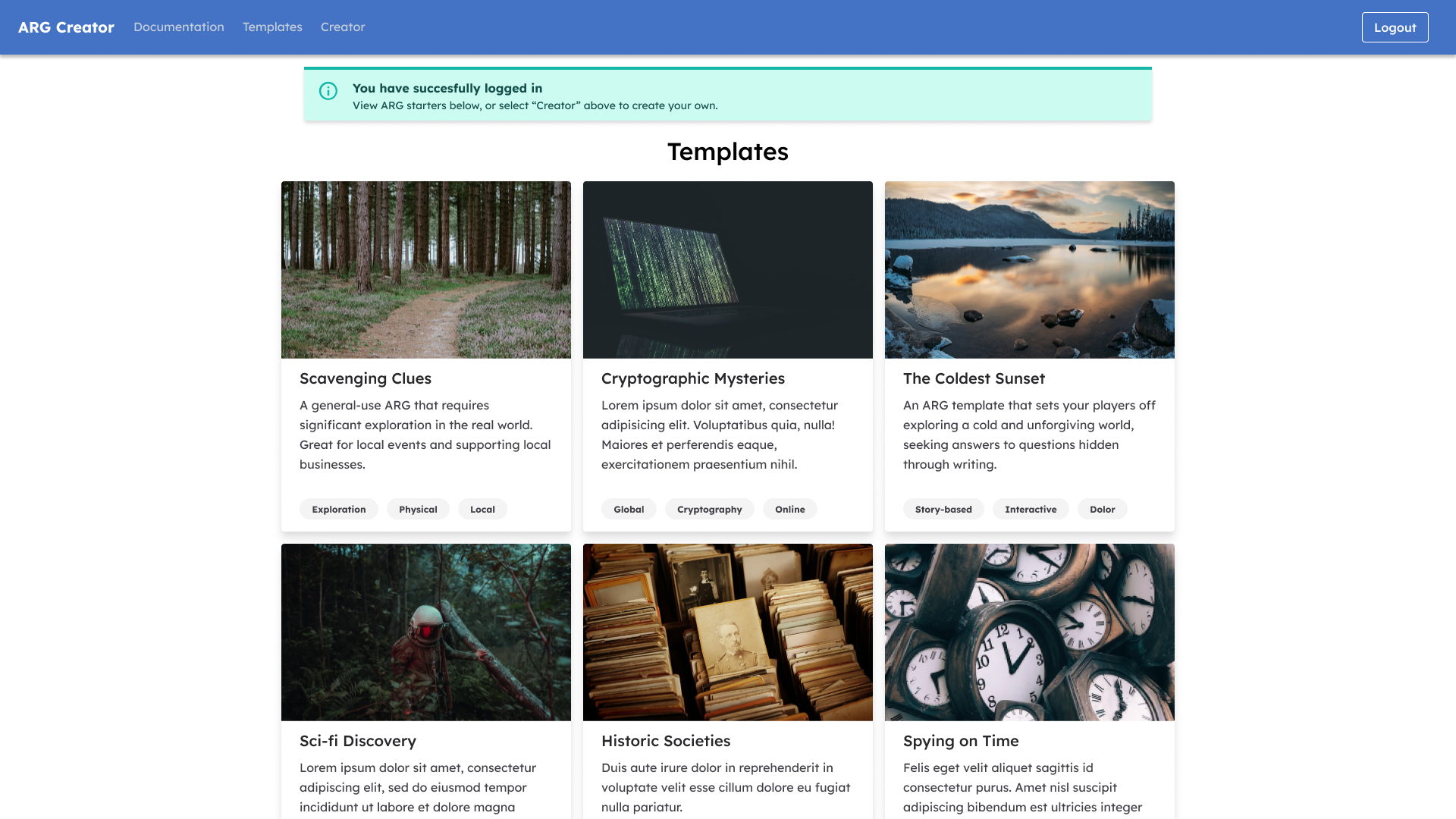The width and height of the screenshot is (1456, 819).
Task: Select the Scavenging Clues title
Action: [x=366, y=378]
